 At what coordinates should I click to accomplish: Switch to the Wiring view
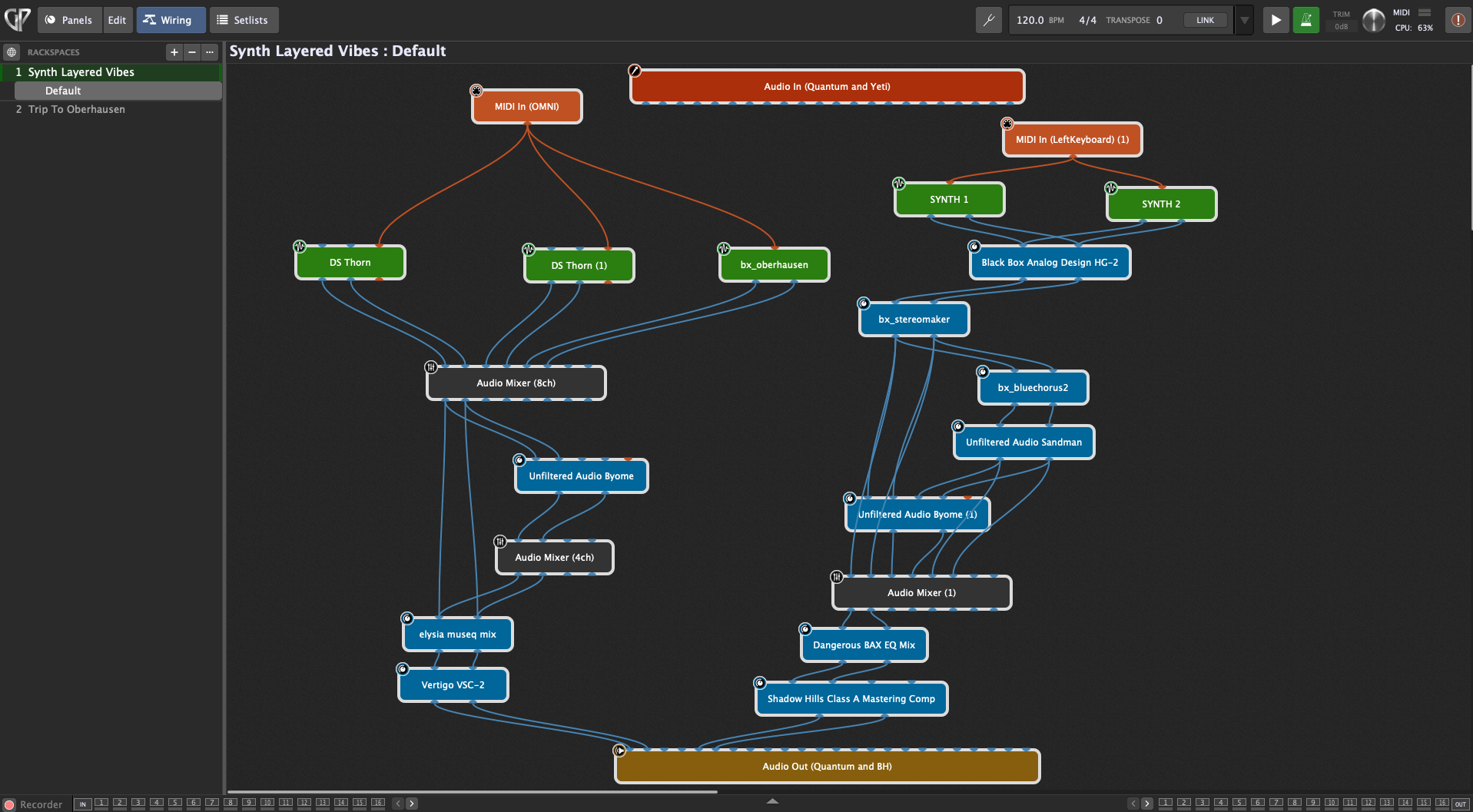(x=171, y=20)
